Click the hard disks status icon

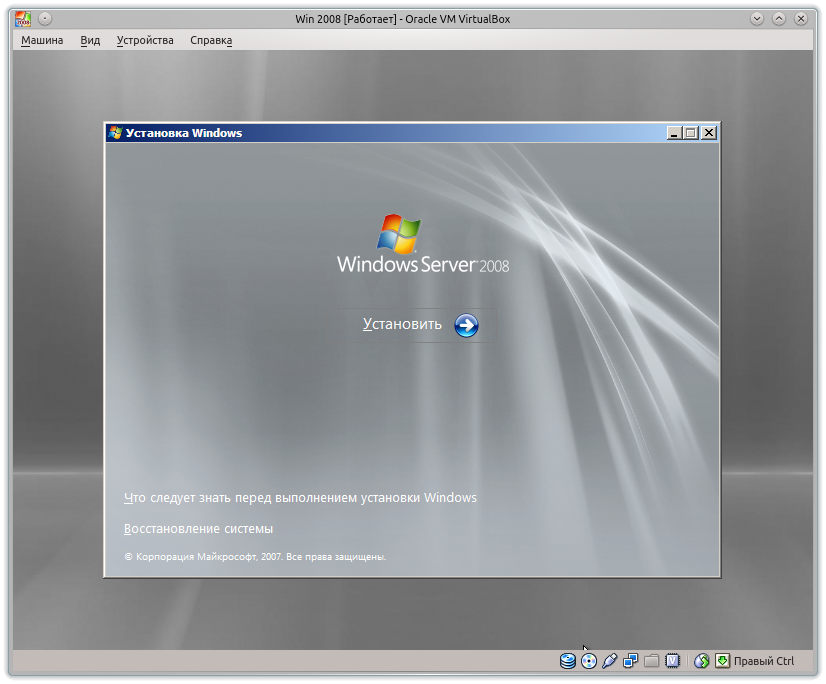click(569, 660)
